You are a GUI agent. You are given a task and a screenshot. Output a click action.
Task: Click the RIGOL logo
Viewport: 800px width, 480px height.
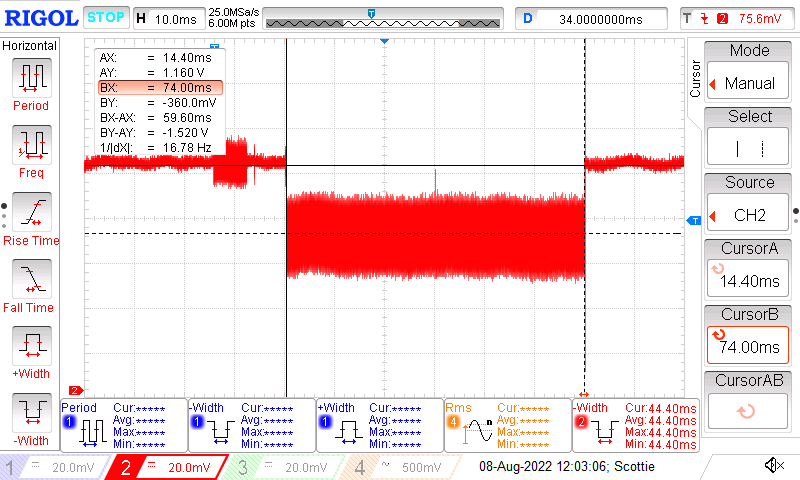pos(41,18)
